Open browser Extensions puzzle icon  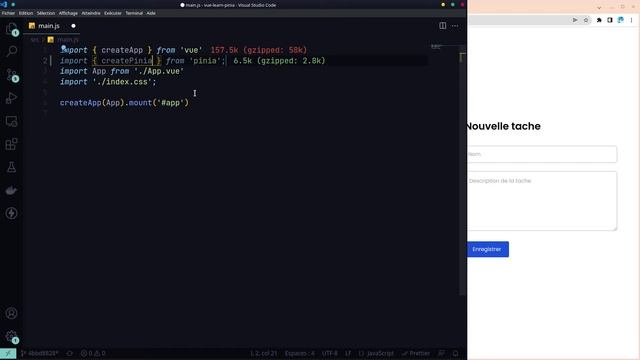[599, 20]
